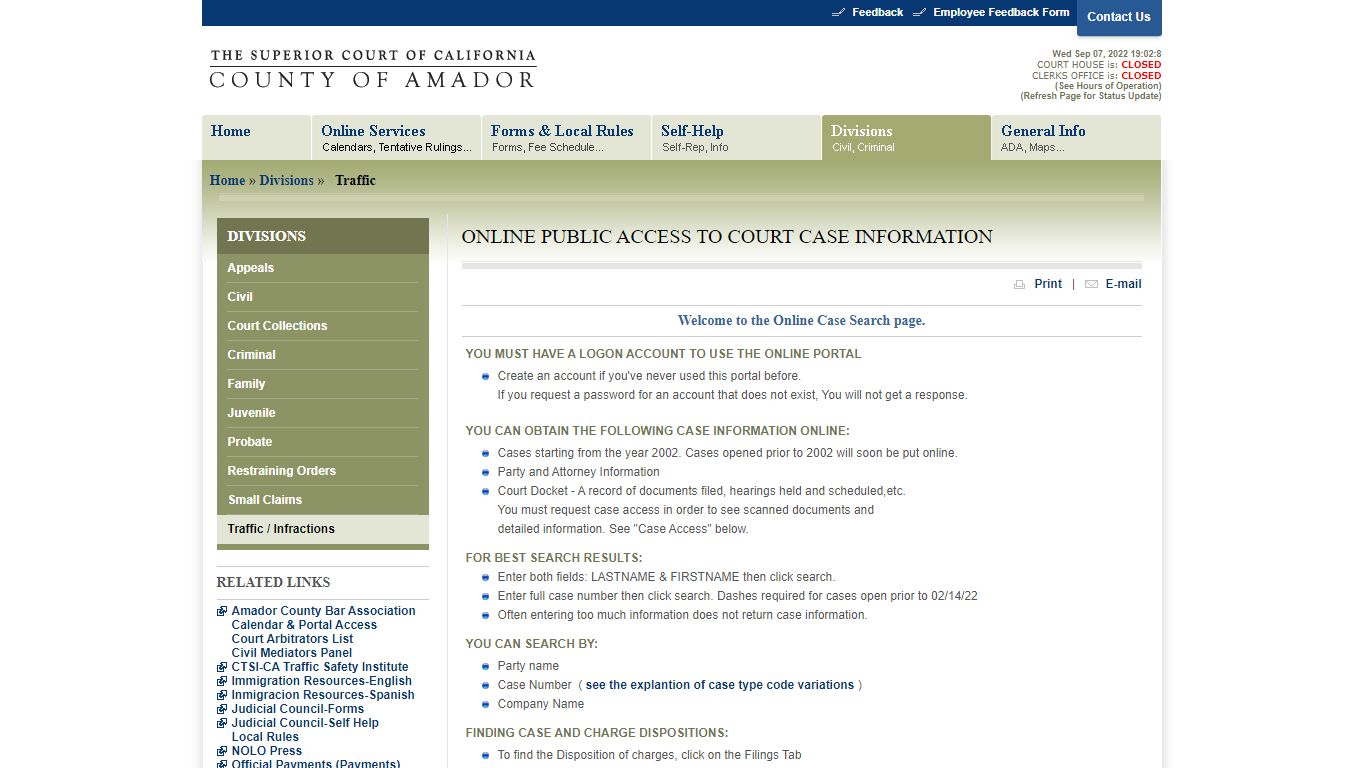Open Judicial Council-Self Help link
The image size is (1366, 768).
pos(305,723)
